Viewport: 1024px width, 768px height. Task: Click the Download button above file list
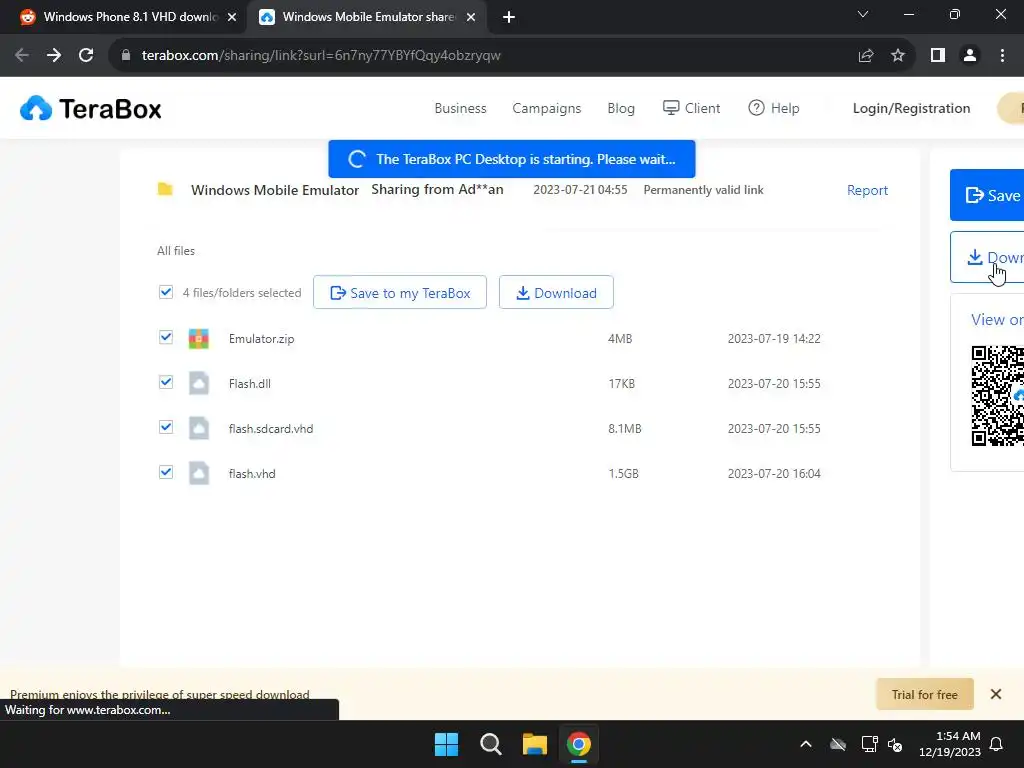click(x=556, y=293)
